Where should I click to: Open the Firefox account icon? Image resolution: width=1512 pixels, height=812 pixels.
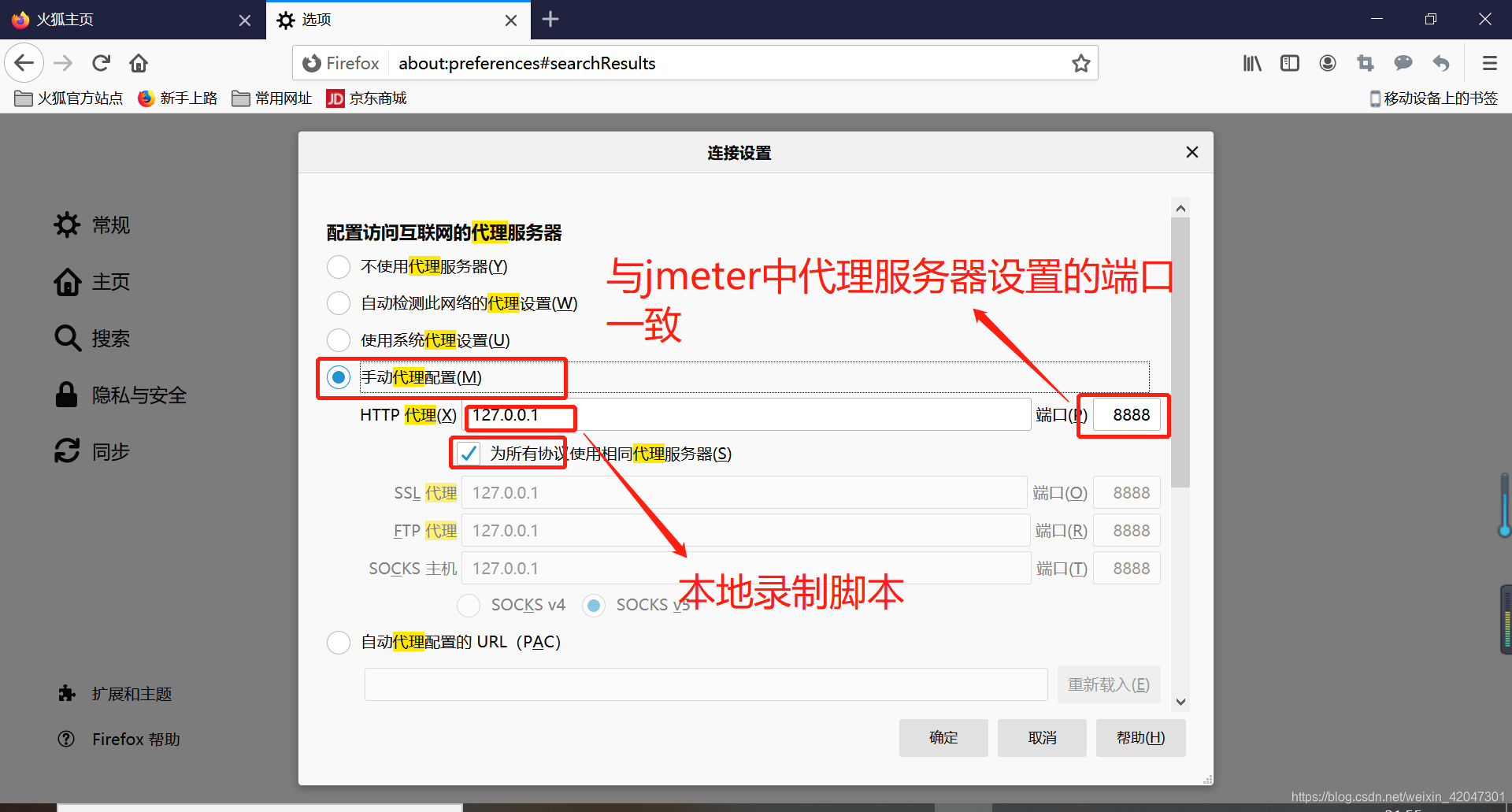pyautogui.click(x=1328, y=63)
